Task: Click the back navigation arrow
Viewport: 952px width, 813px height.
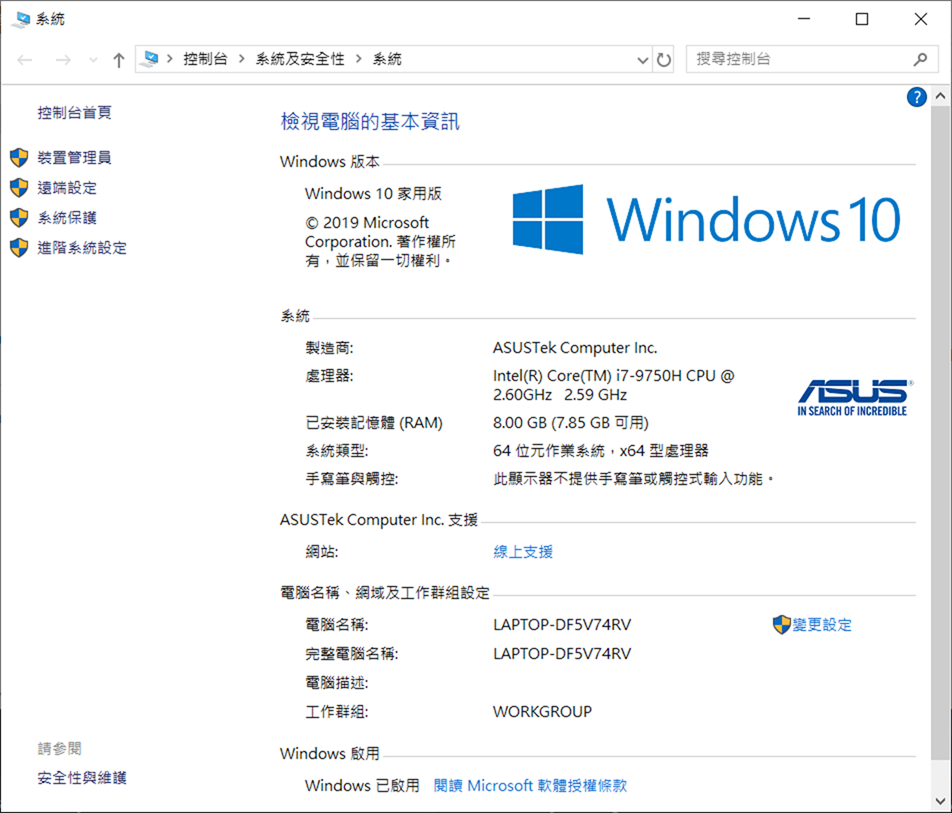Action: point(24,59)
